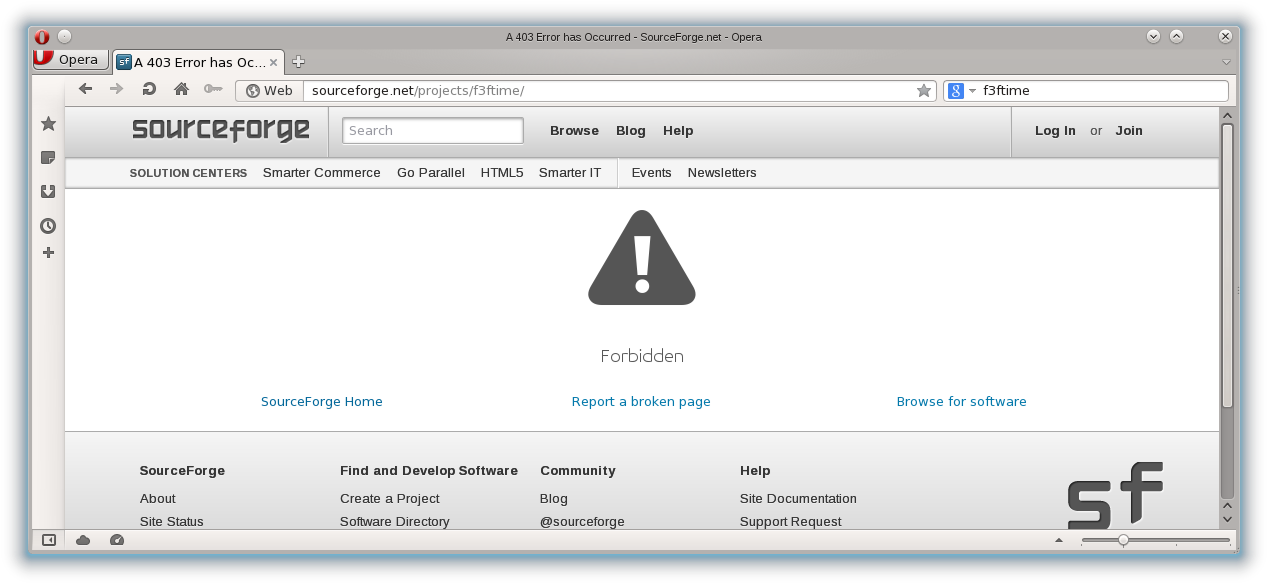Open the Opera main menu button
The height and width of the screenshot is (583, 1267).
click(70, 59)
